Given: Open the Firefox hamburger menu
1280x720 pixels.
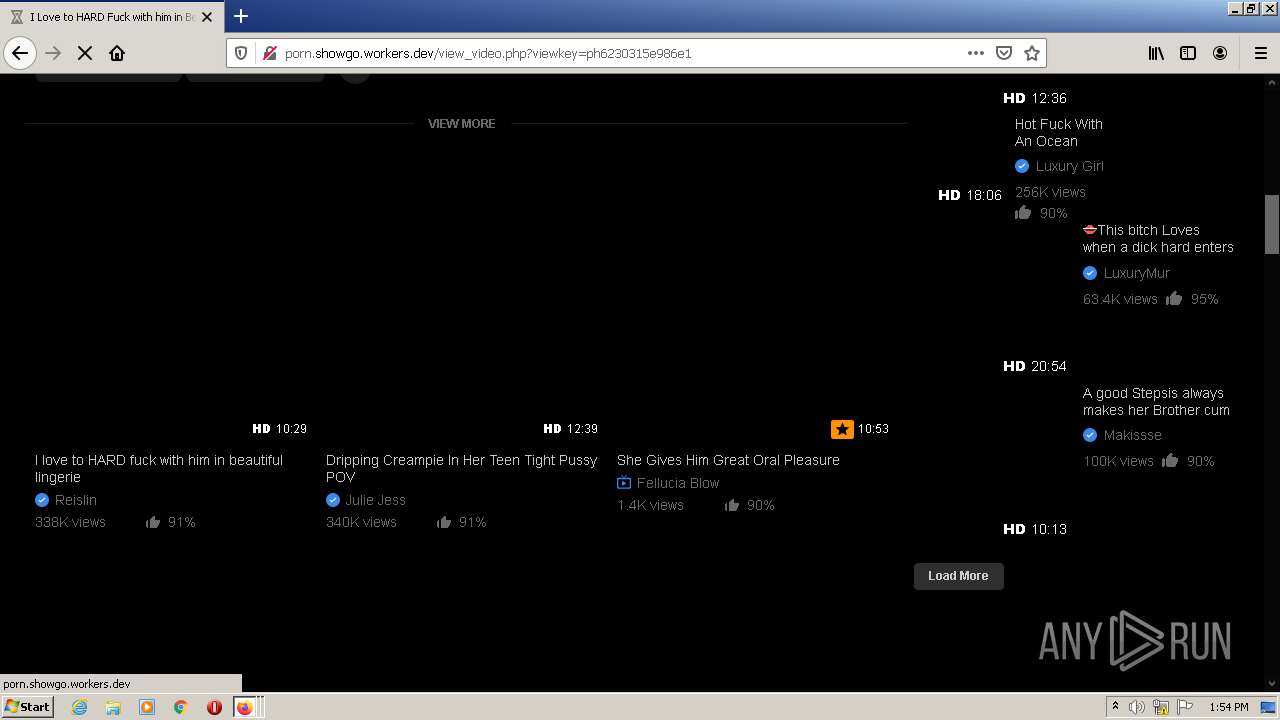Looking at the screenshot, I should coord(1260,53).
